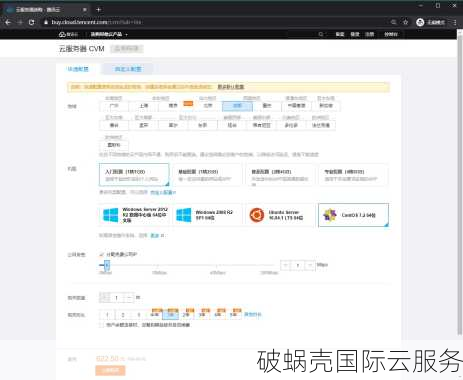Click the site header search magnifier icon

click(321, 34)
